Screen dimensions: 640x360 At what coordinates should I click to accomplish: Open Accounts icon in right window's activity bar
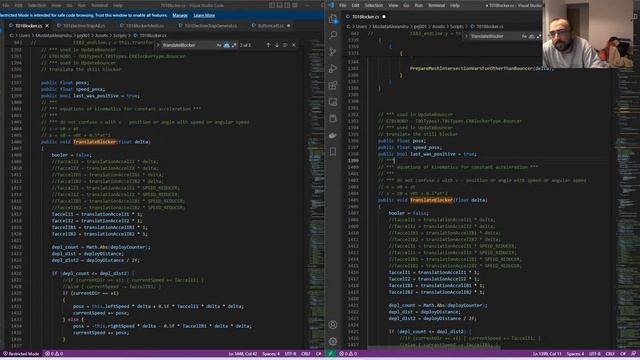(333, 325)
